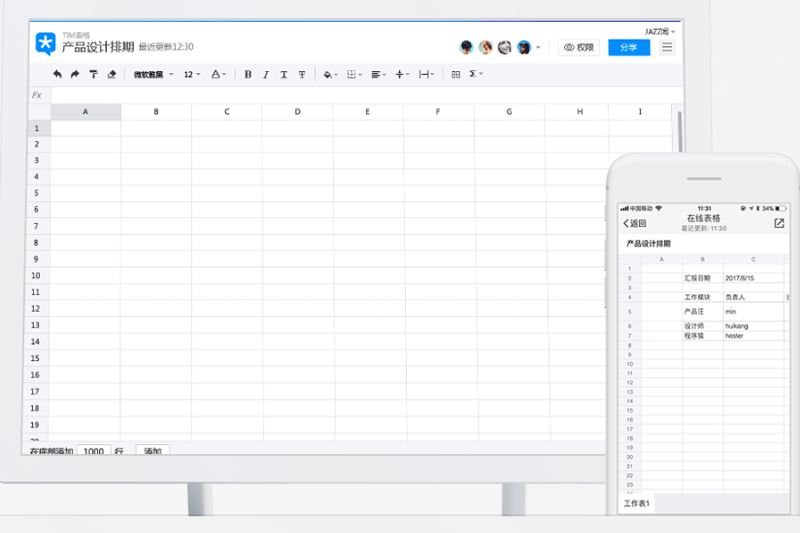This screenshot has width=800, height=533.
Task: Click the undo arrow in toolbar
Action: 57,74
